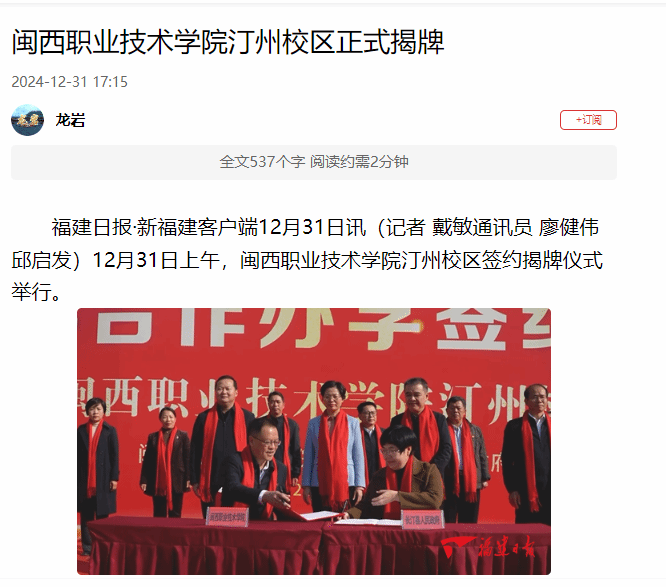The image size is (666, 587).
Task: Click the 福建日报 watermark logo in photo
Action: click(506, 547)
